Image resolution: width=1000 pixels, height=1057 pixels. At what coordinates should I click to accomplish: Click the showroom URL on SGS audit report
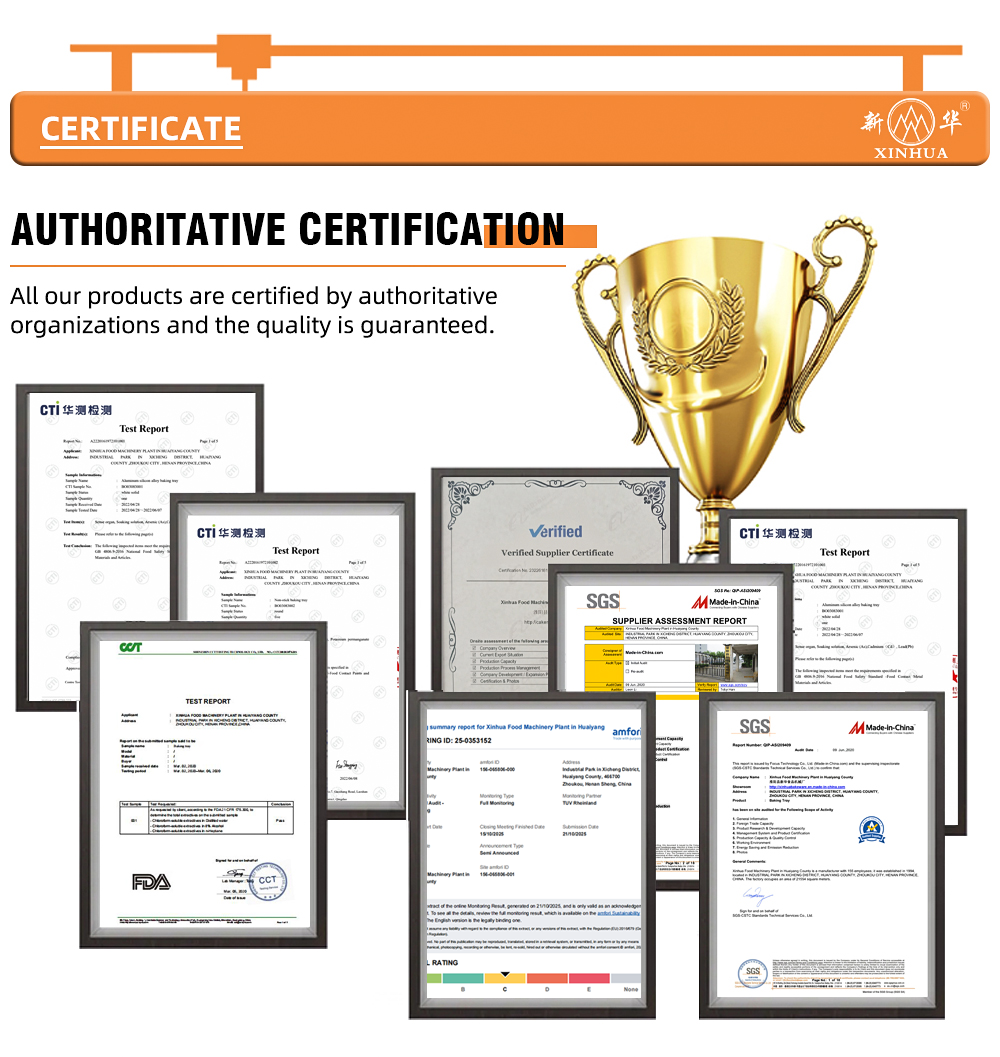coord(807,787)
